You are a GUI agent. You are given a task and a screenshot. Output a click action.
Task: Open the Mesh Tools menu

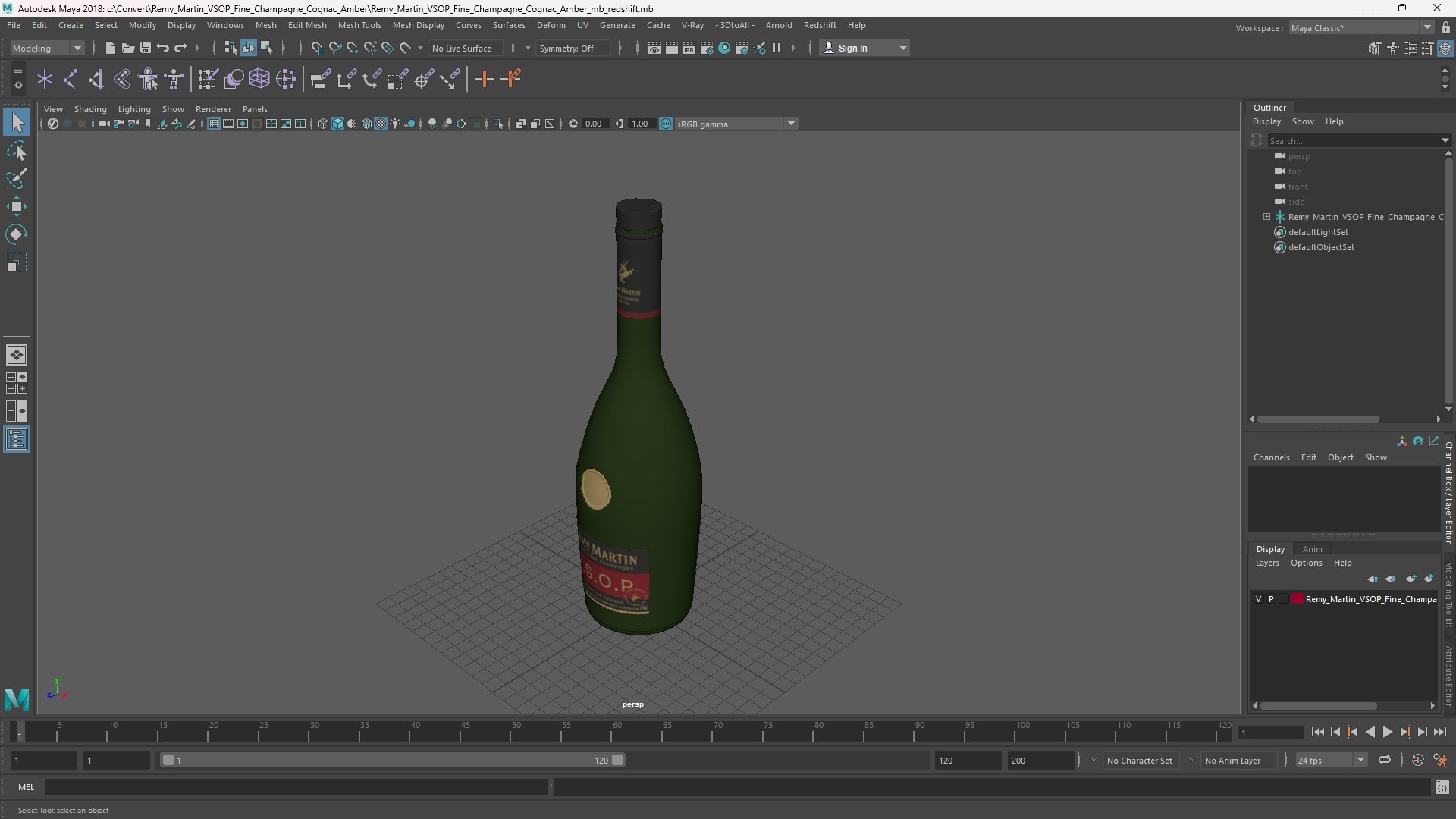[359, 25]
